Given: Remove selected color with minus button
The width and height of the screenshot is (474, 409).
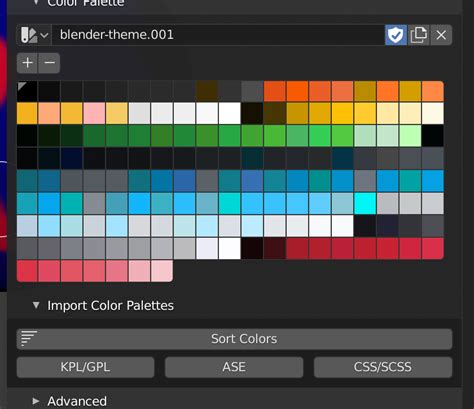Looking at the screenshot, I should coord(49,63).
